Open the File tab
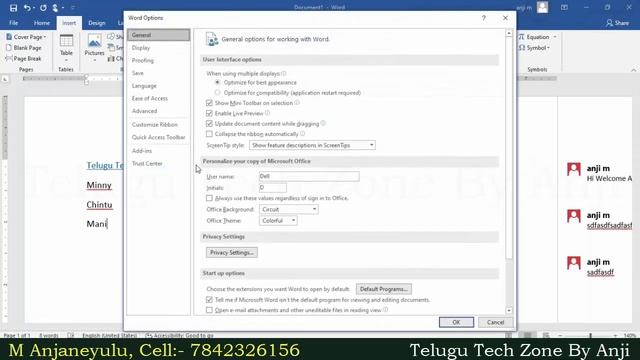 coord(13,23)
